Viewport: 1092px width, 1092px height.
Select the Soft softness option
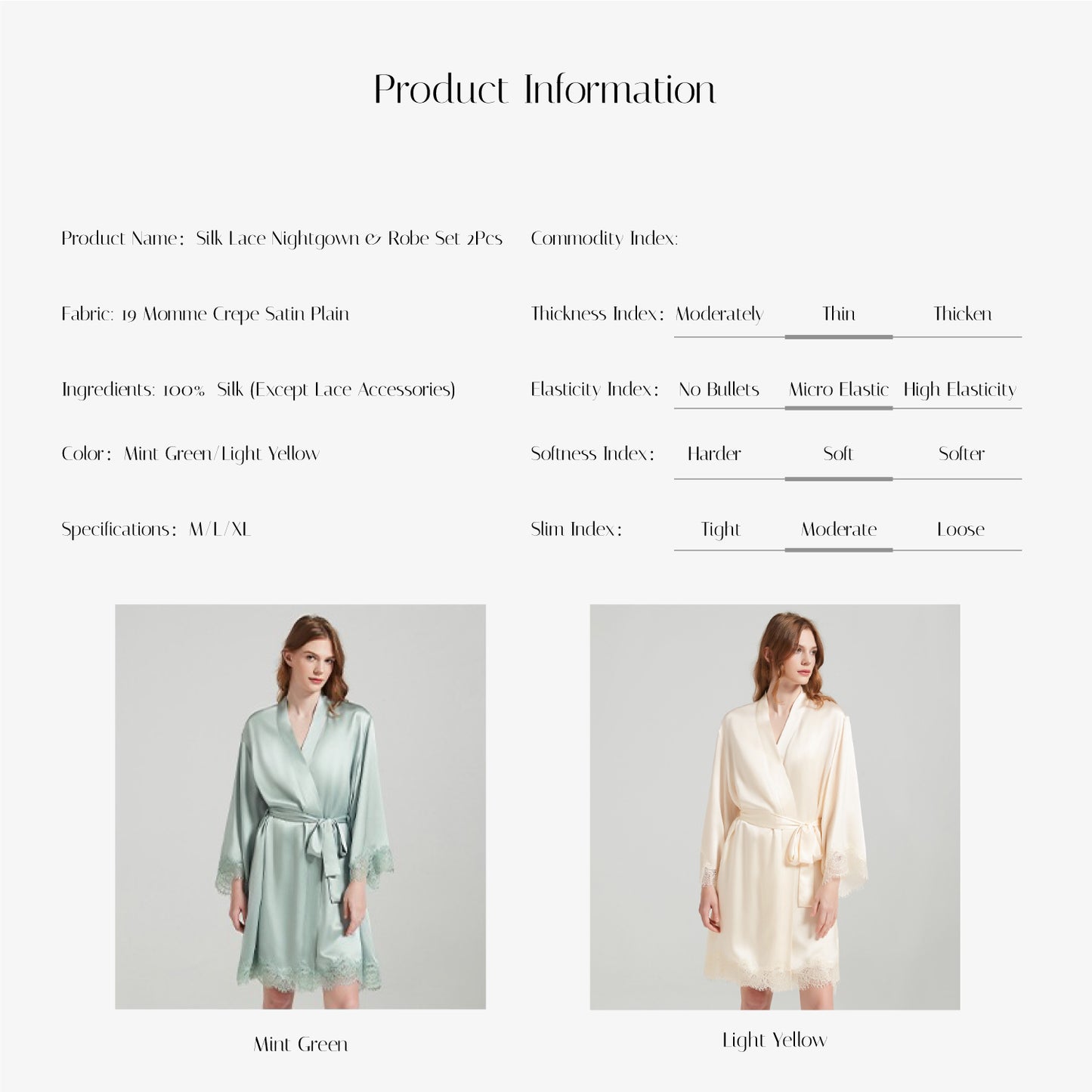(838, 453)
